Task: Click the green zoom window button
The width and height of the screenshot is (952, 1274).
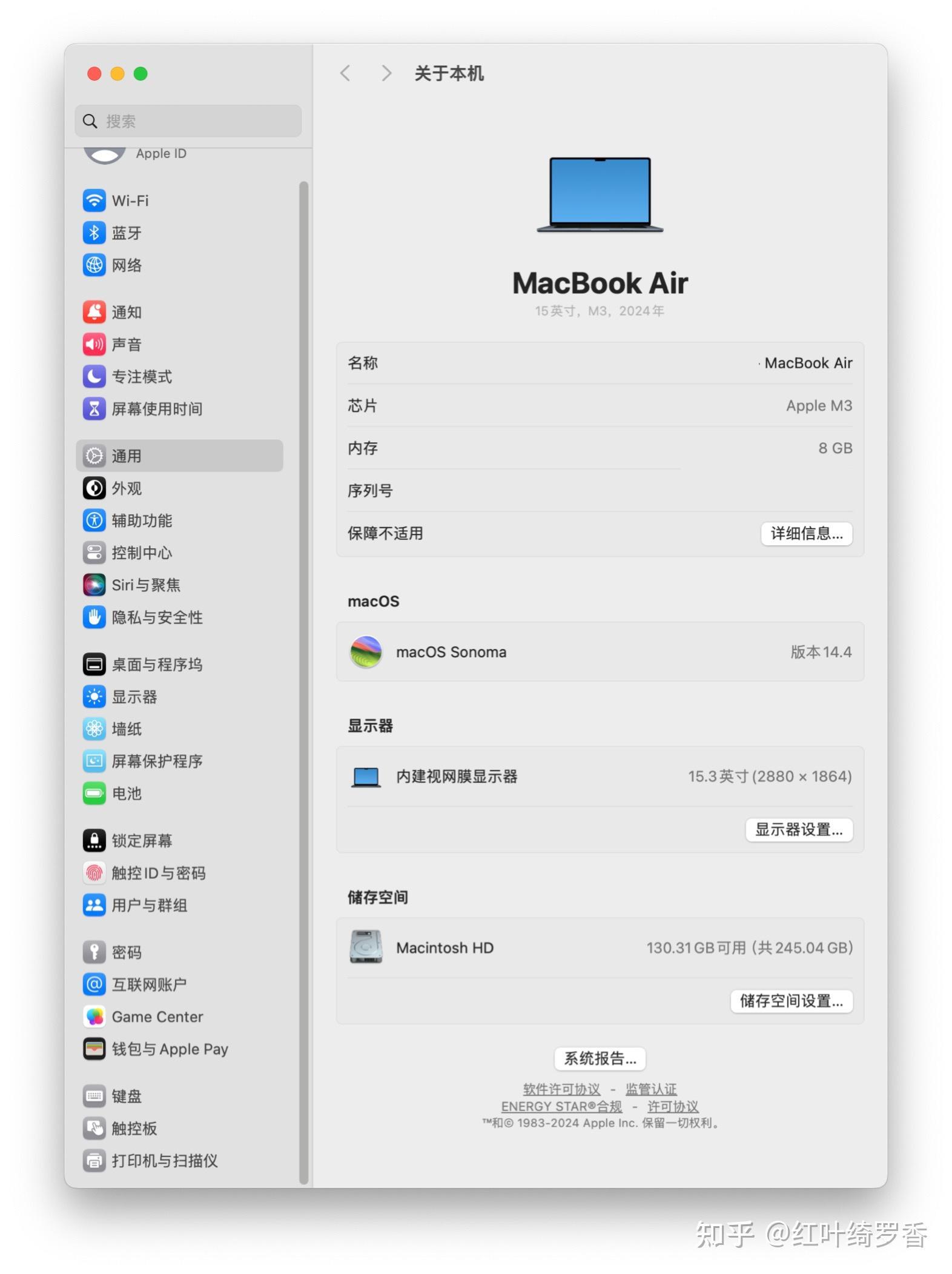Action: pos(140,74)
